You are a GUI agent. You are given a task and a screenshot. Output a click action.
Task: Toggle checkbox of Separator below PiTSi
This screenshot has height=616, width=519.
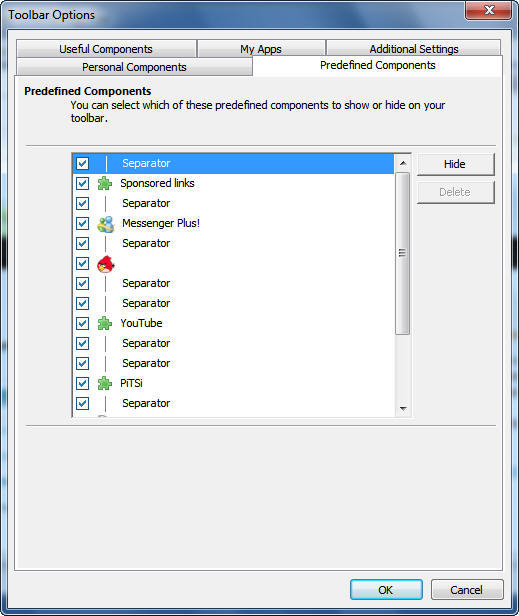[x=83, y=403]
